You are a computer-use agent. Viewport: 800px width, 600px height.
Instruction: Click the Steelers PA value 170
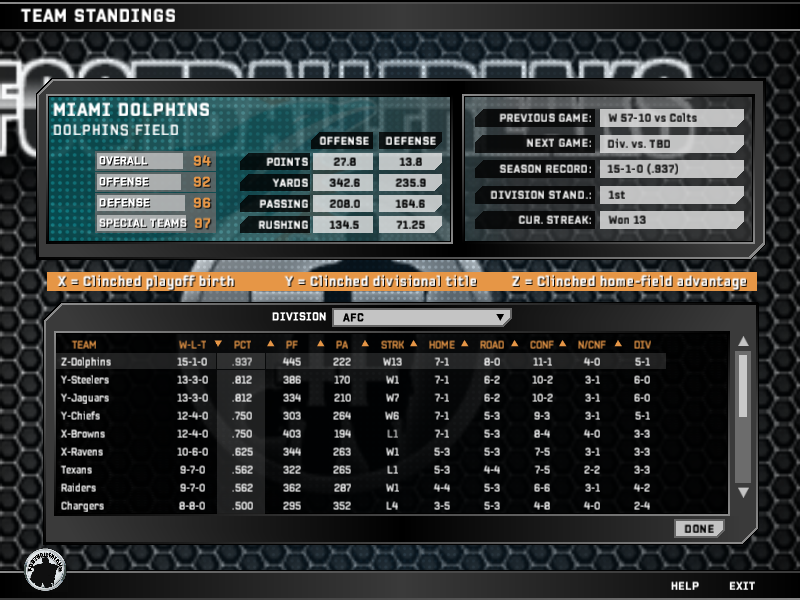[x=342, y=380]
